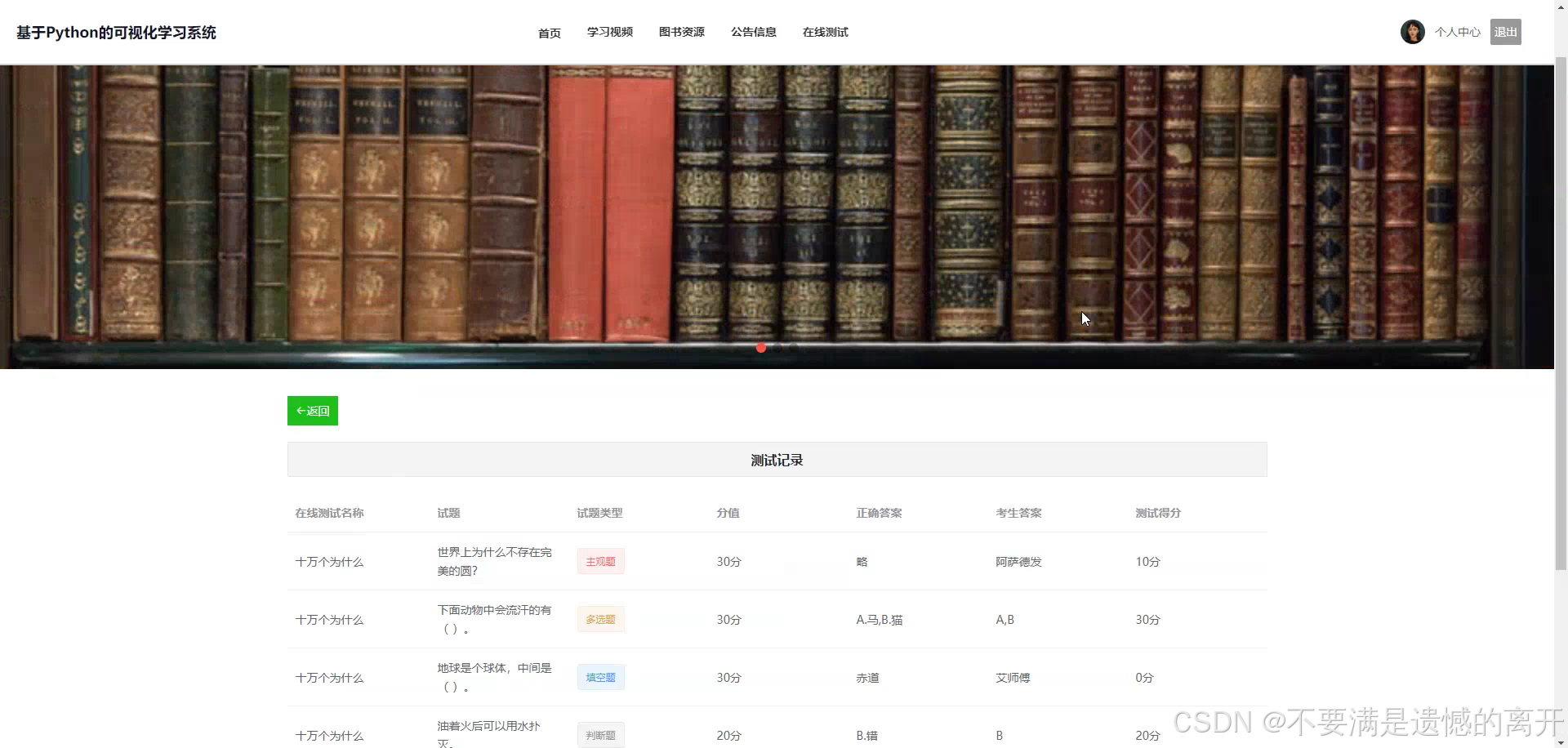Click the 判断题 type tag

[600, 735]
